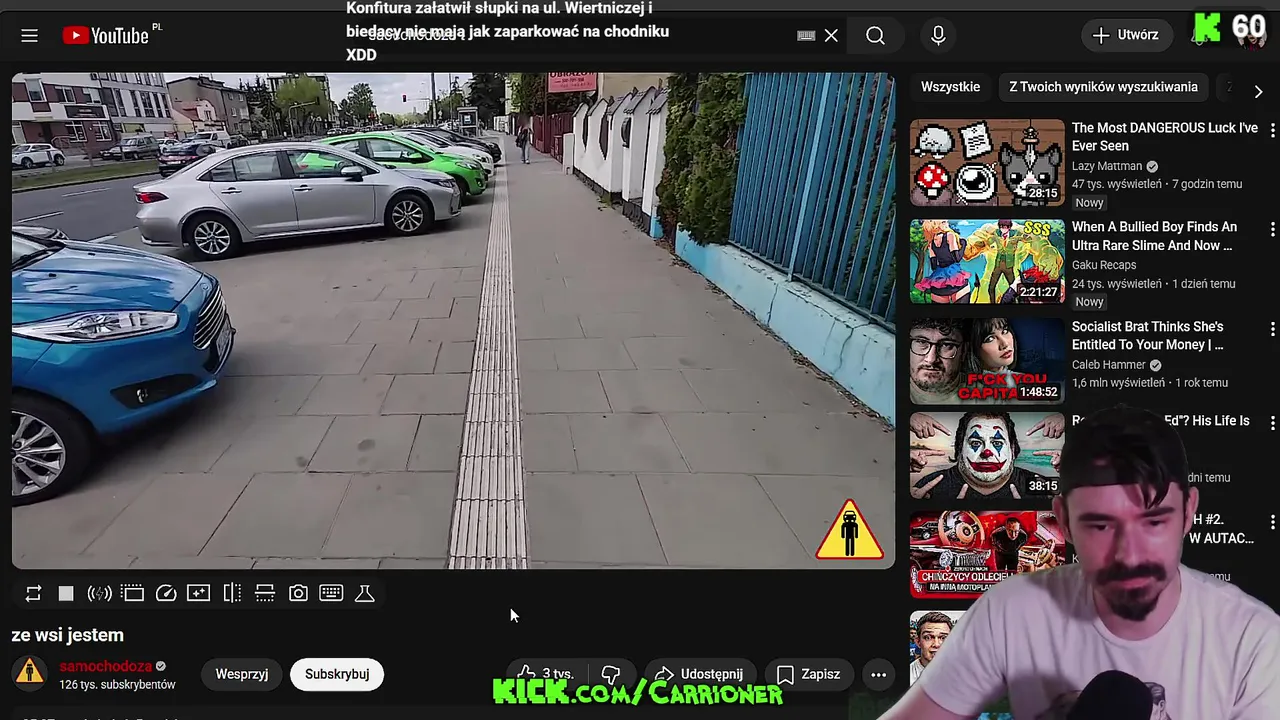This screenshot has width=1280, height=720.
Task: Flip video horizontally icon
Action: (232, 593)
